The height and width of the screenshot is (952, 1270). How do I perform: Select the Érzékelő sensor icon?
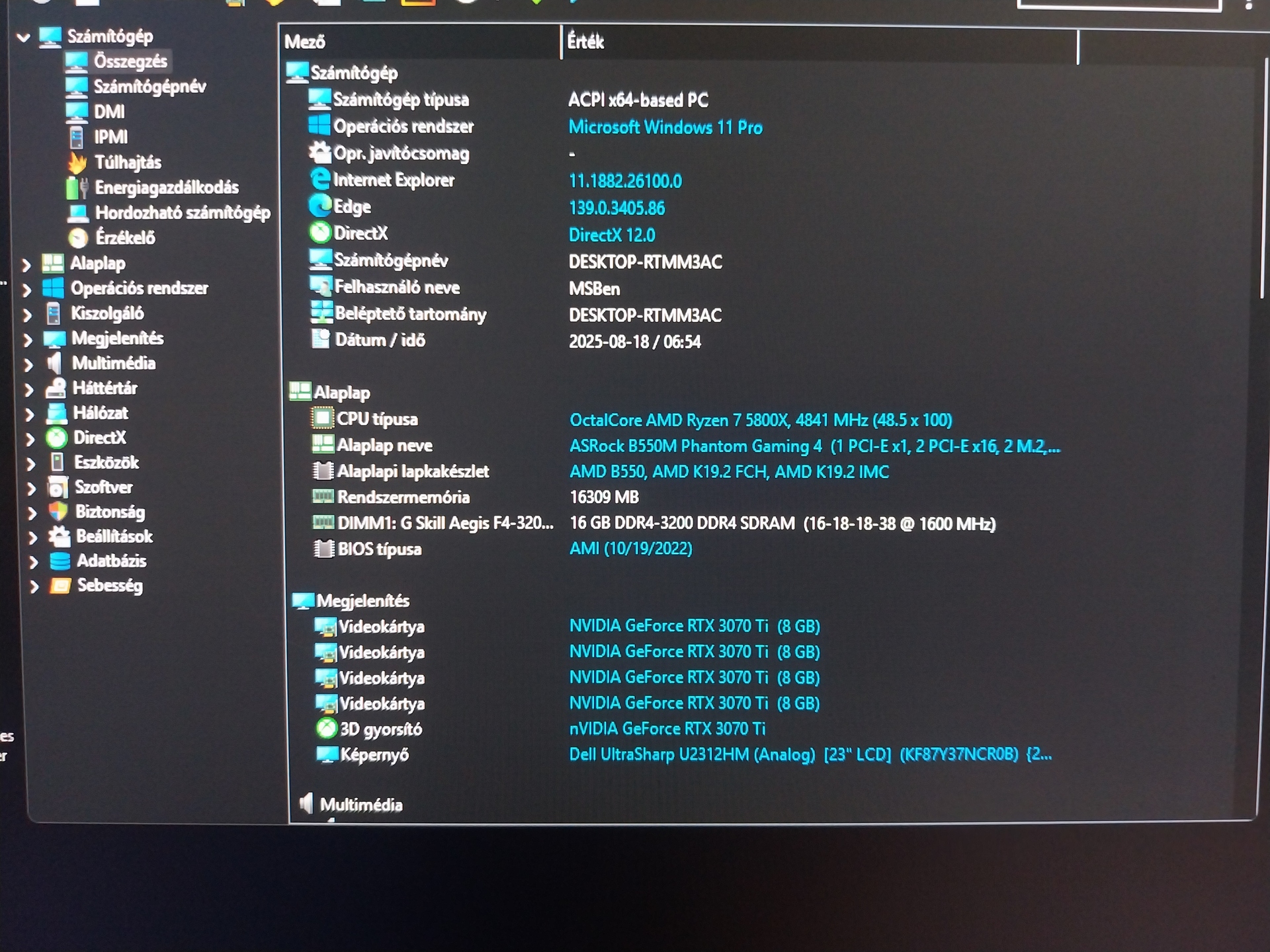(x=78, y=238)
